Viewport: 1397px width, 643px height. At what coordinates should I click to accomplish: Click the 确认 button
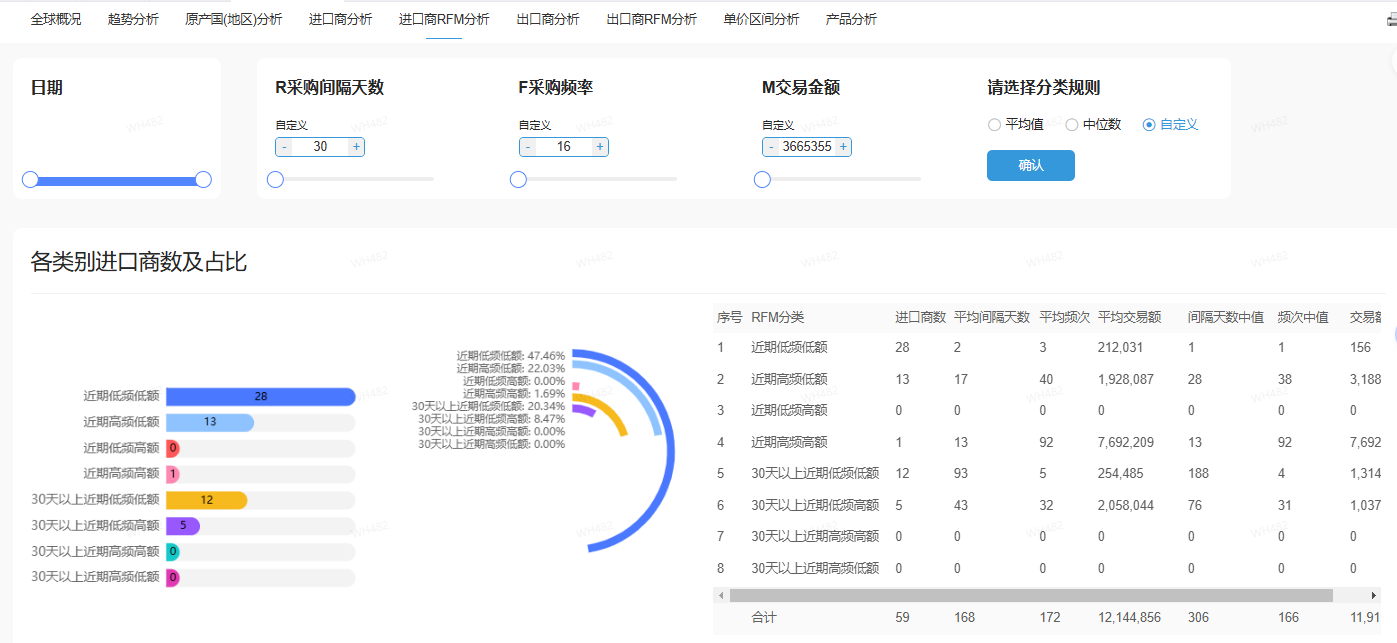[x=1030, y=166]
